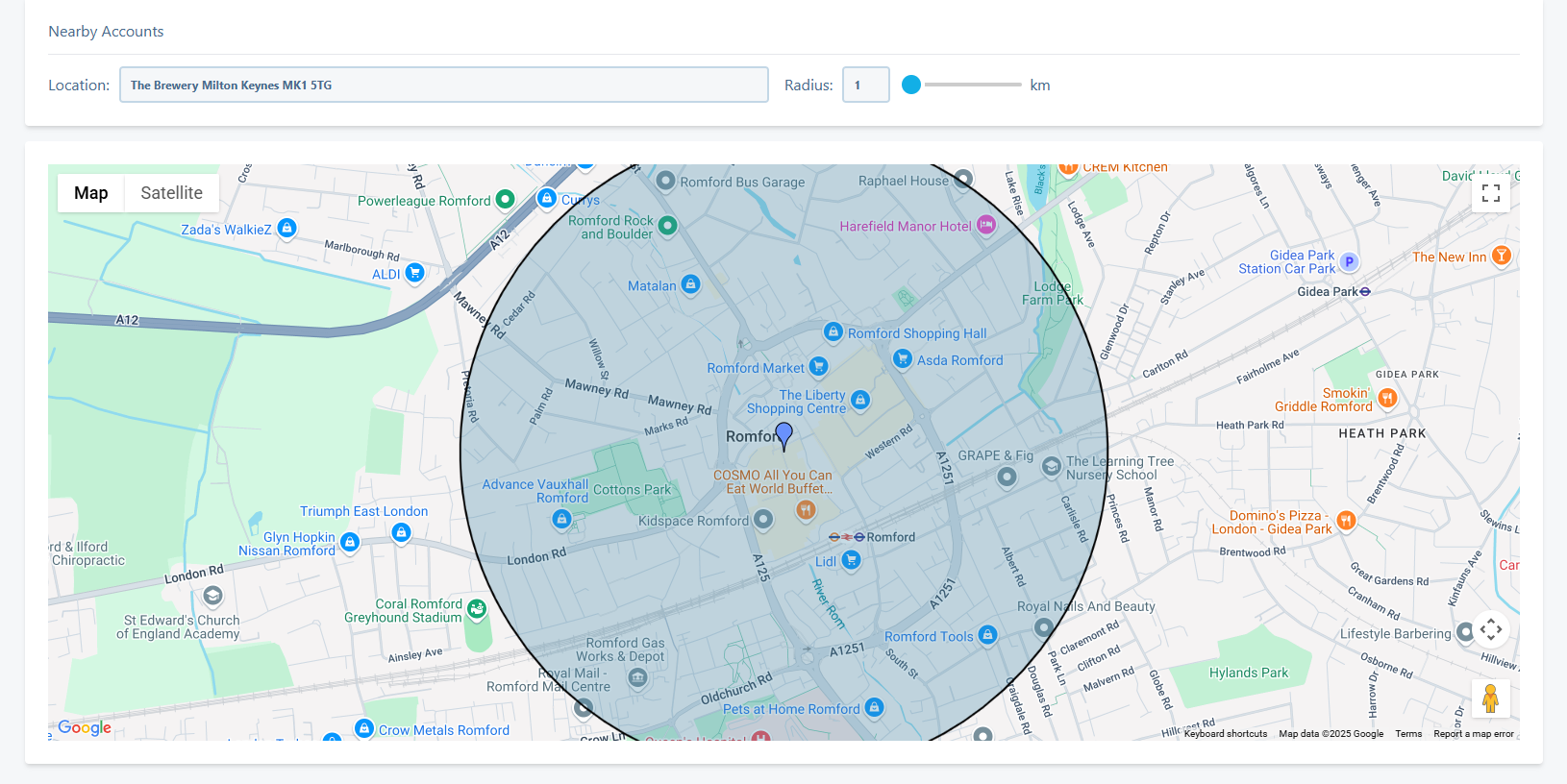Screen dimensions: 1567x784
Task: Click the Triumph East London pin icon
Action: point(402,531)
